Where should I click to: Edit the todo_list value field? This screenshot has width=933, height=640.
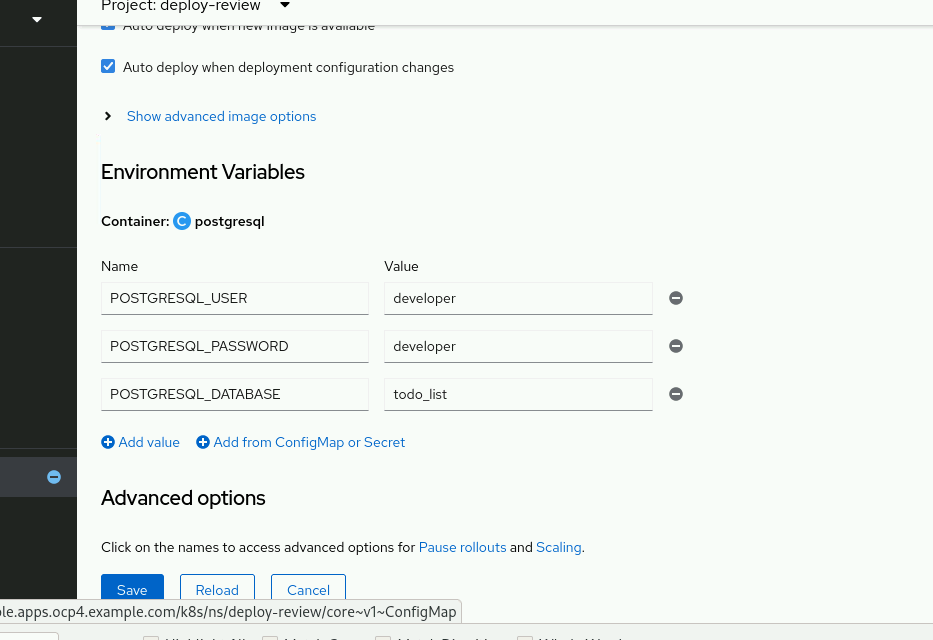tap(518, 394)
